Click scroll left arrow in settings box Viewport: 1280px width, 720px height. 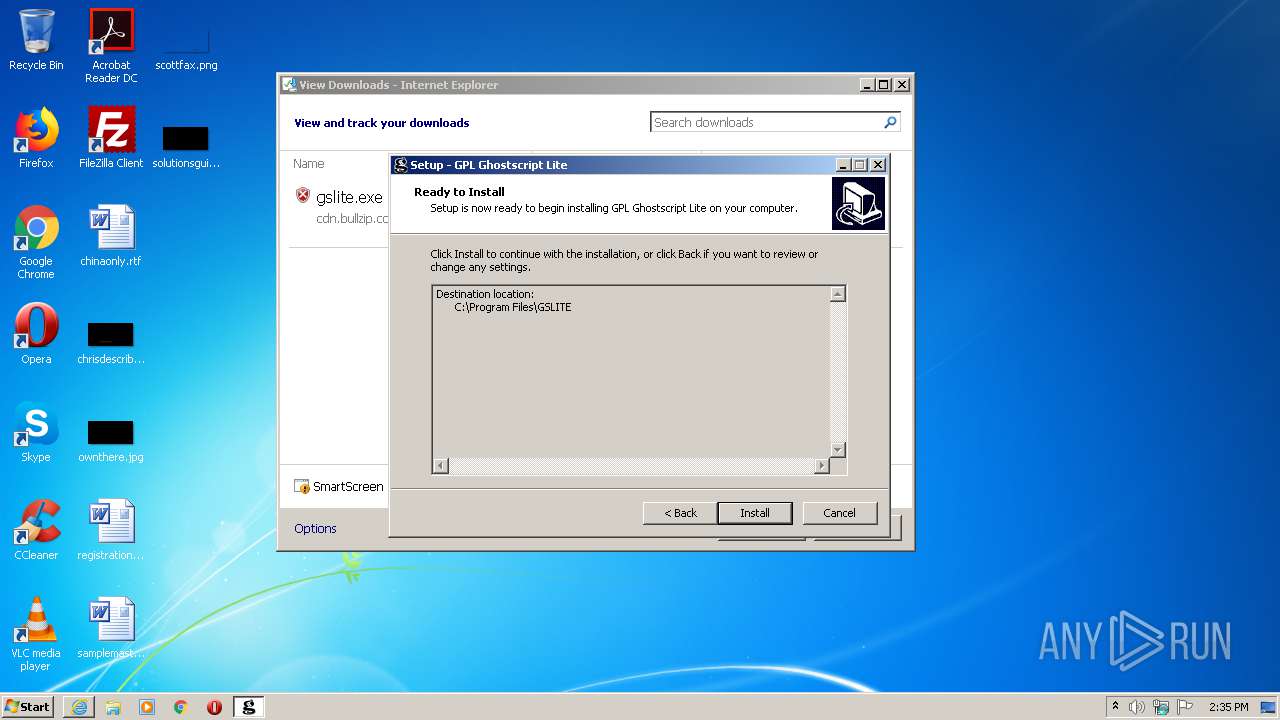tap(440, 466)
